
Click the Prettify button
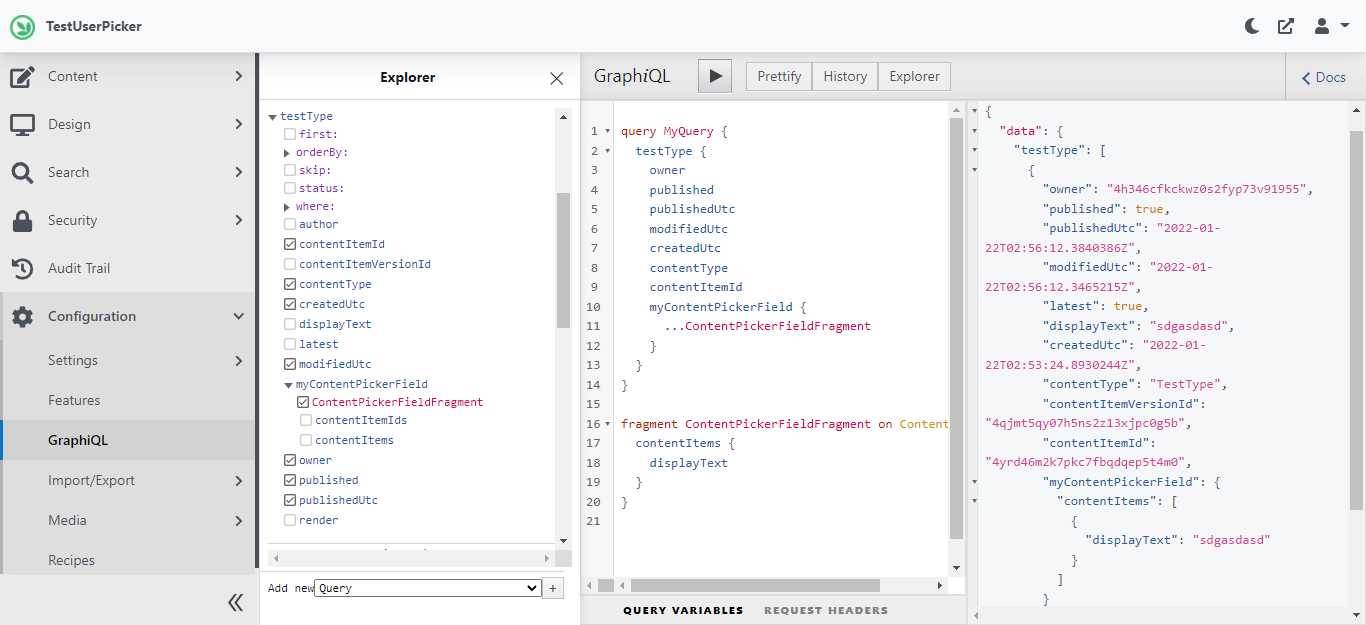778,76
